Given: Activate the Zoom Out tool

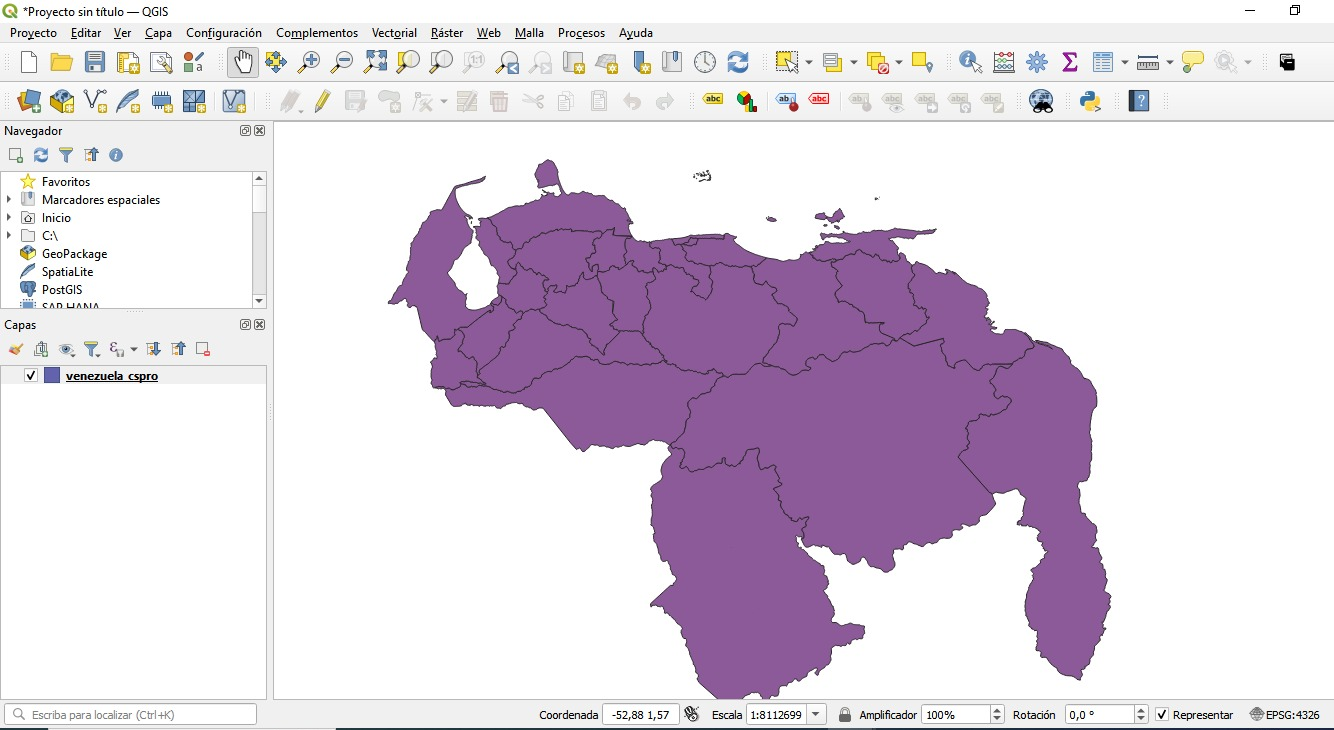Looking at the screenshot, I should point(342,62).
